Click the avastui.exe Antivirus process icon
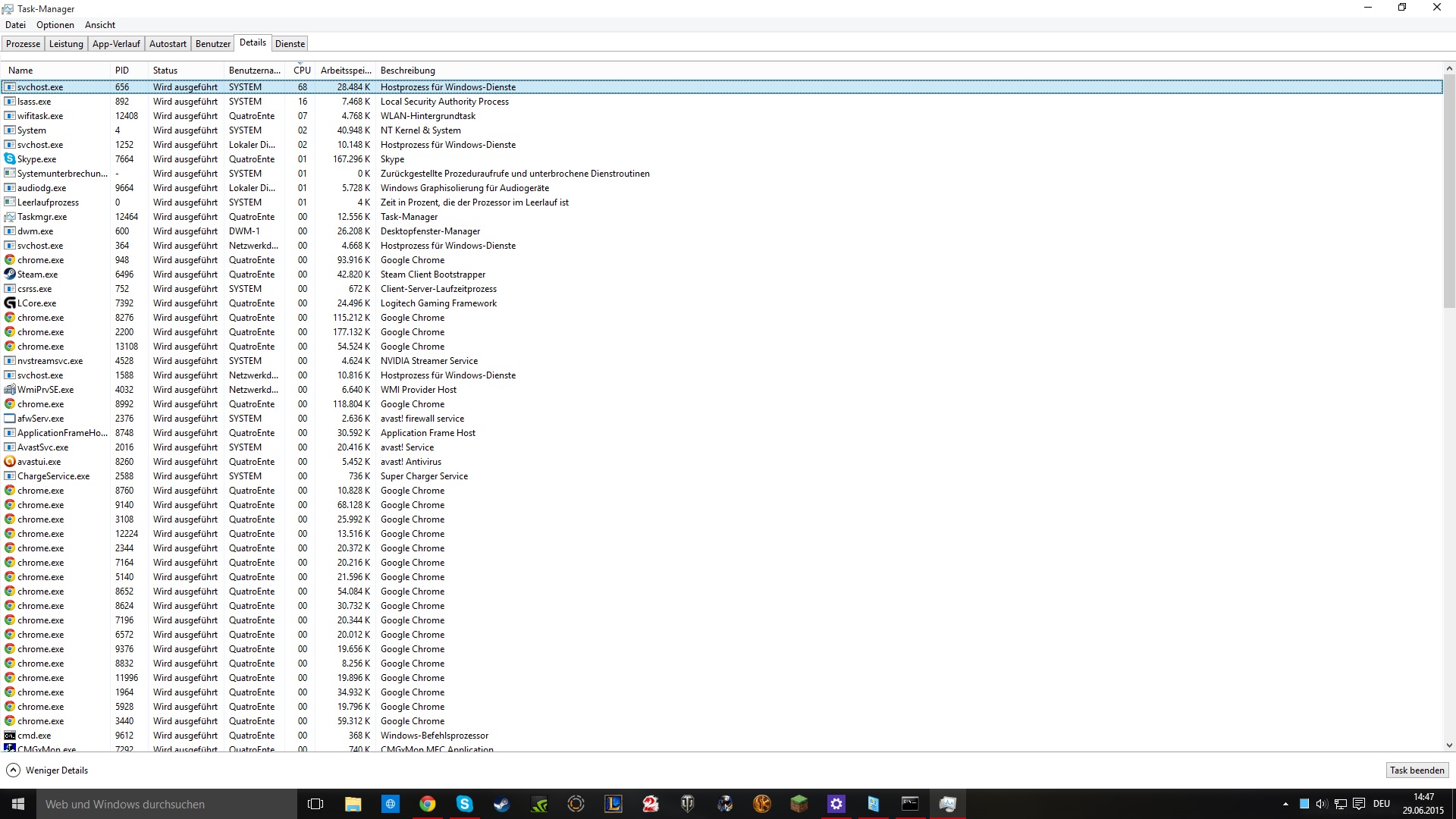 pyautogui.click(x=10, y=462)
